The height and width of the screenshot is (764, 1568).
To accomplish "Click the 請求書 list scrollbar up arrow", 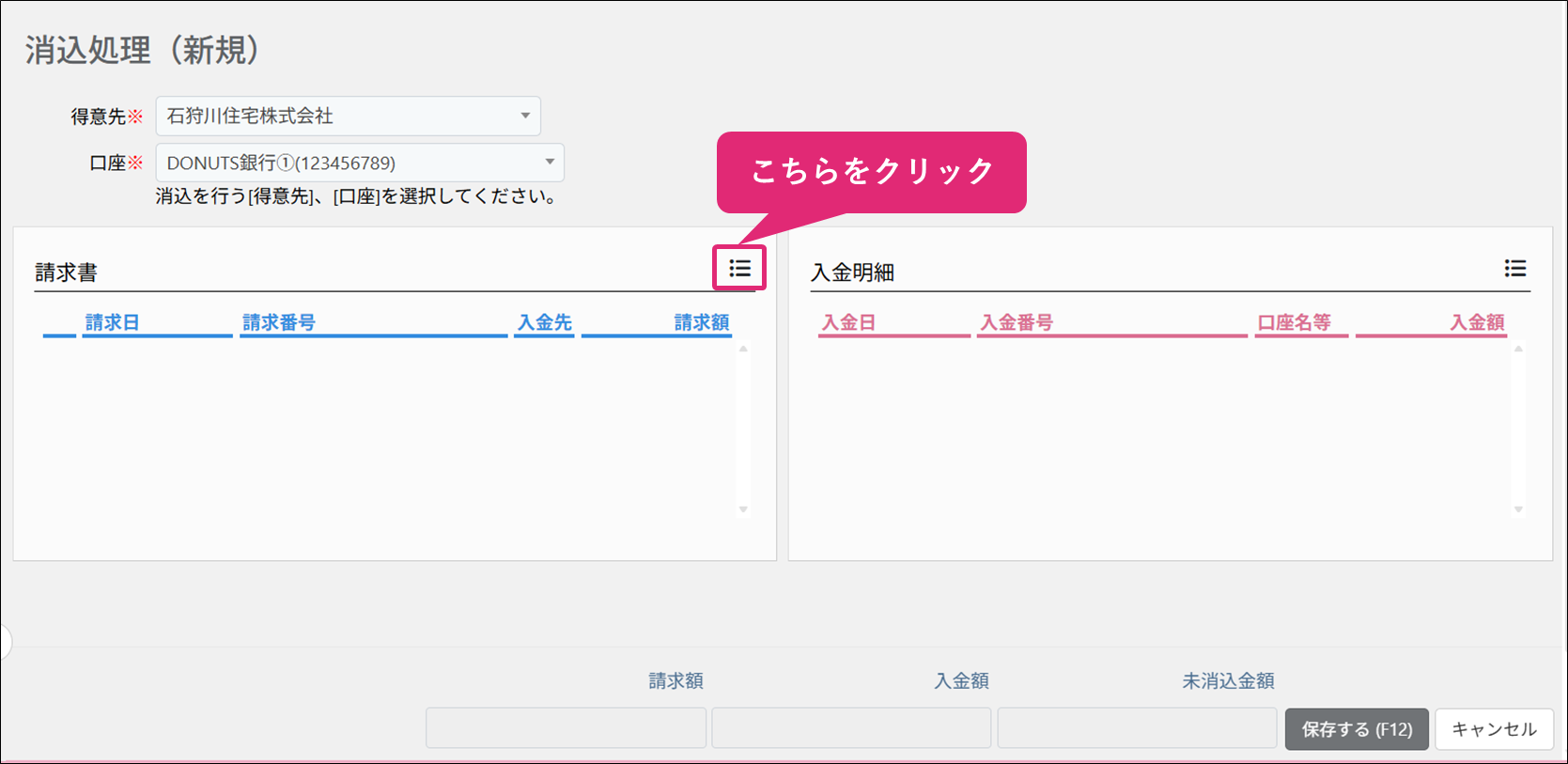I will pos(743,349).
